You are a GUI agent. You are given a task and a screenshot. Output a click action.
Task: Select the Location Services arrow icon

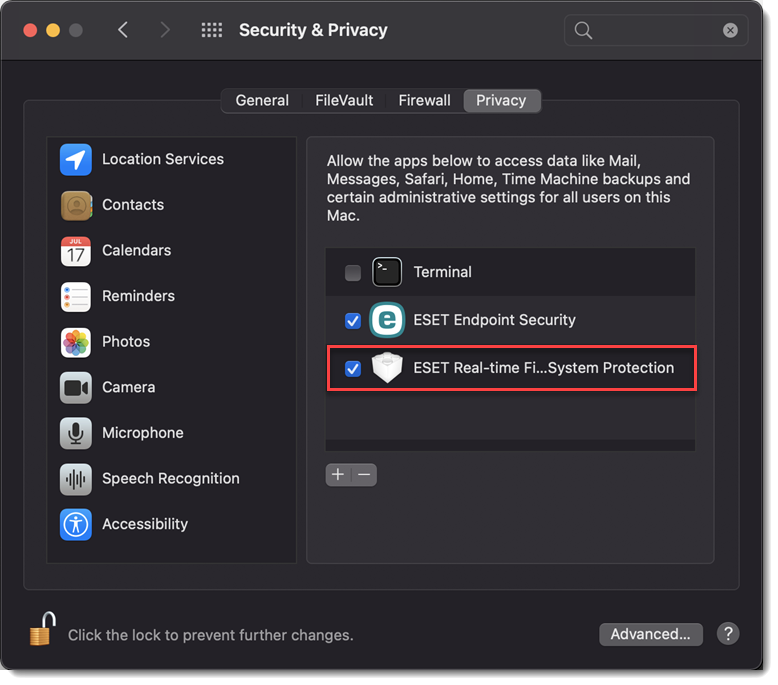click(76, 160)
